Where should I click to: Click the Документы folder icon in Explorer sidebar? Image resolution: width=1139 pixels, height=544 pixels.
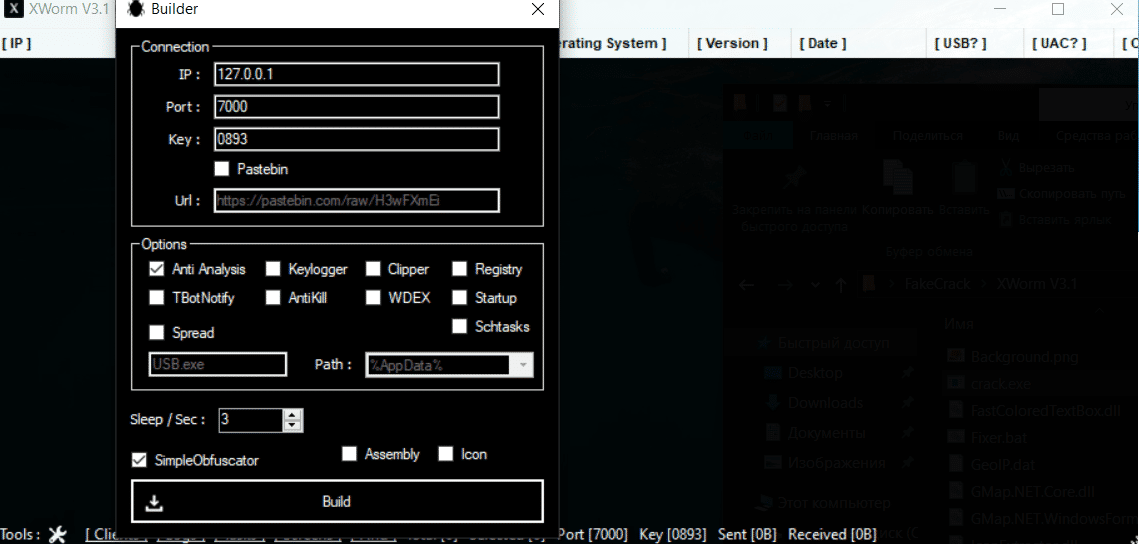774,433
